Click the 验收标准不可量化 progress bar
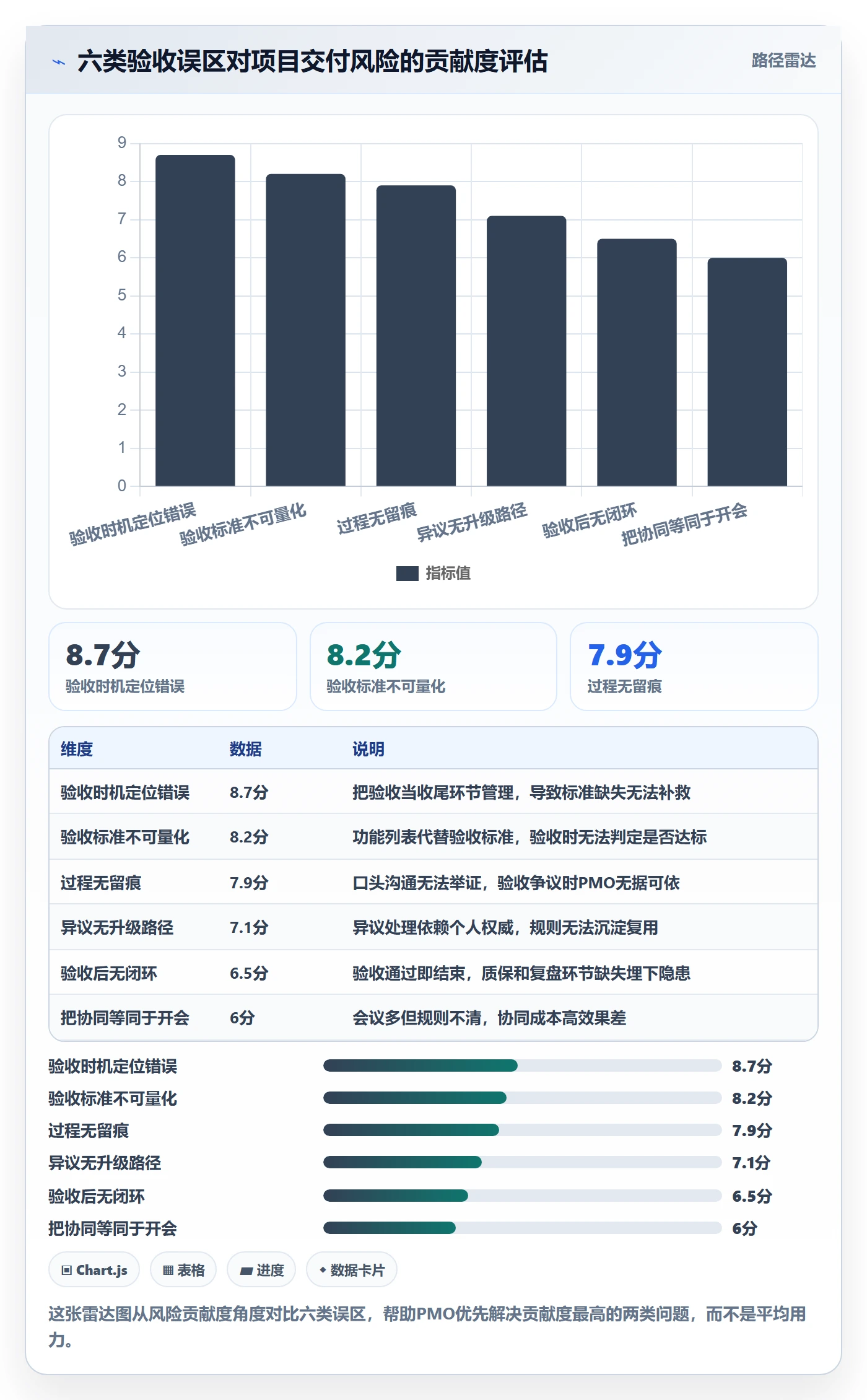The image size is (867, 1400). 522,1098
